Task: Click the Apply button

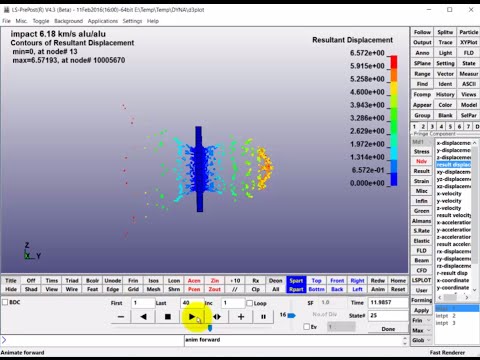Action: click(x=421, y=310)
